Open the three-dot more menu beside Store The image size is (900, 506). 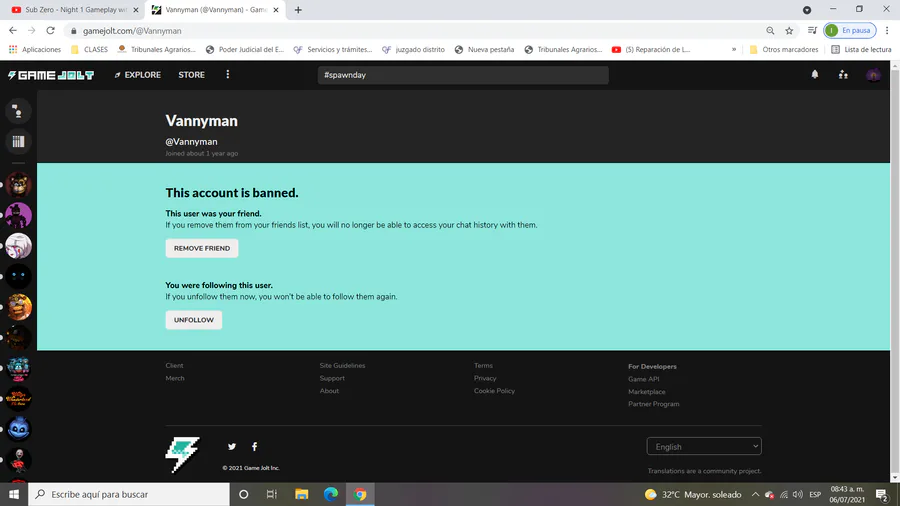(x=228, y=75)
